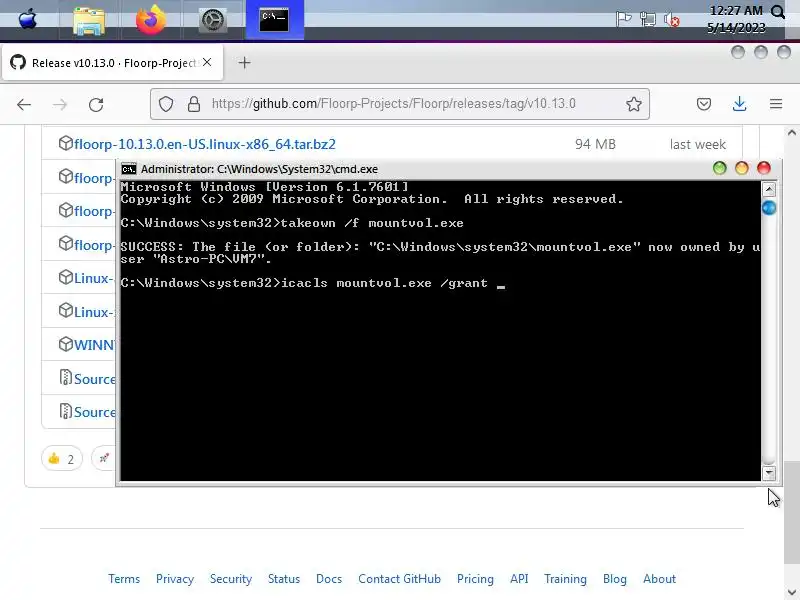The image size is (800, 600).
Task: Click the search magnifier in top bar
Action: pos(778,12)
